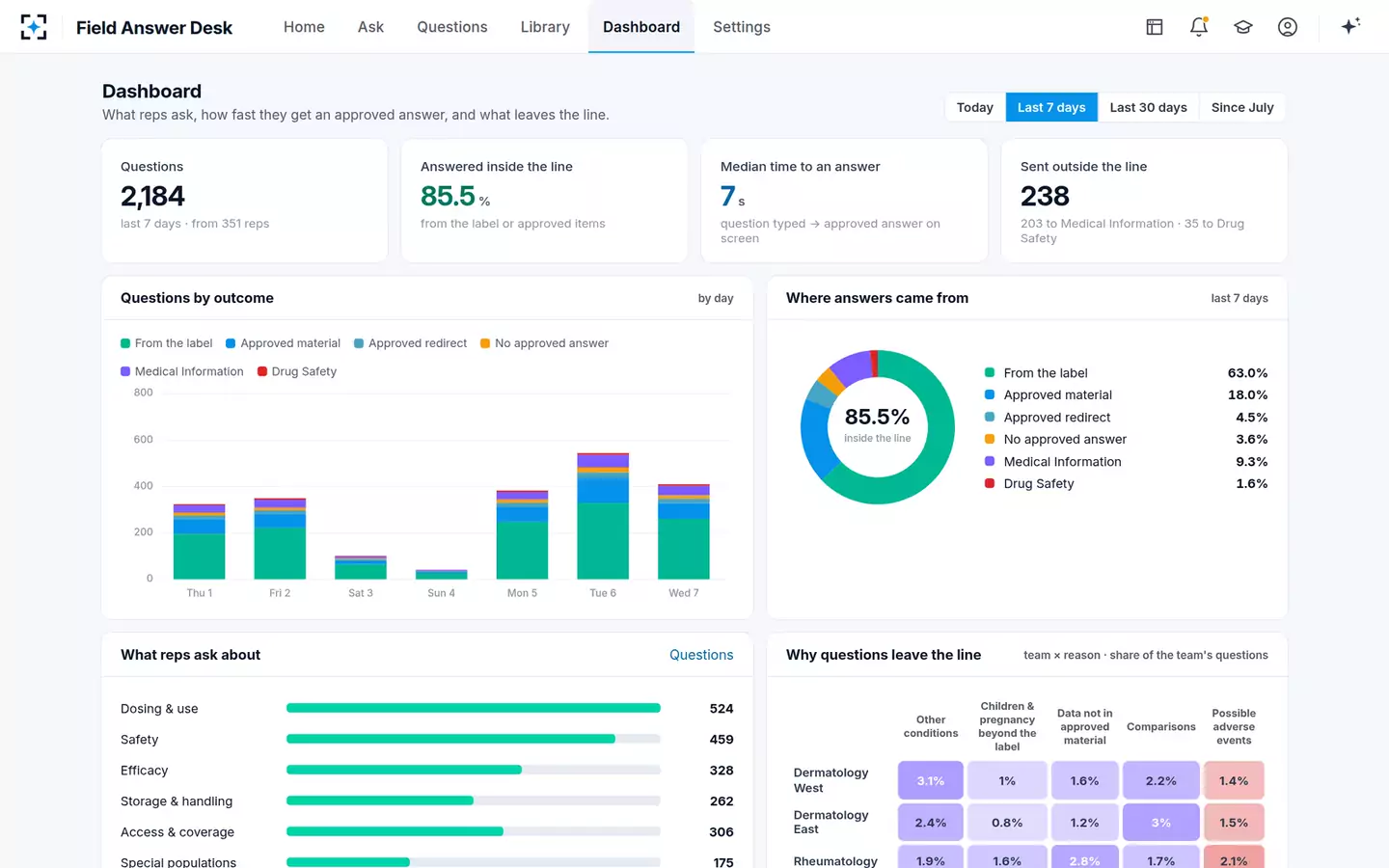Click the Thu 1 stacked bar

pos(200,541)
